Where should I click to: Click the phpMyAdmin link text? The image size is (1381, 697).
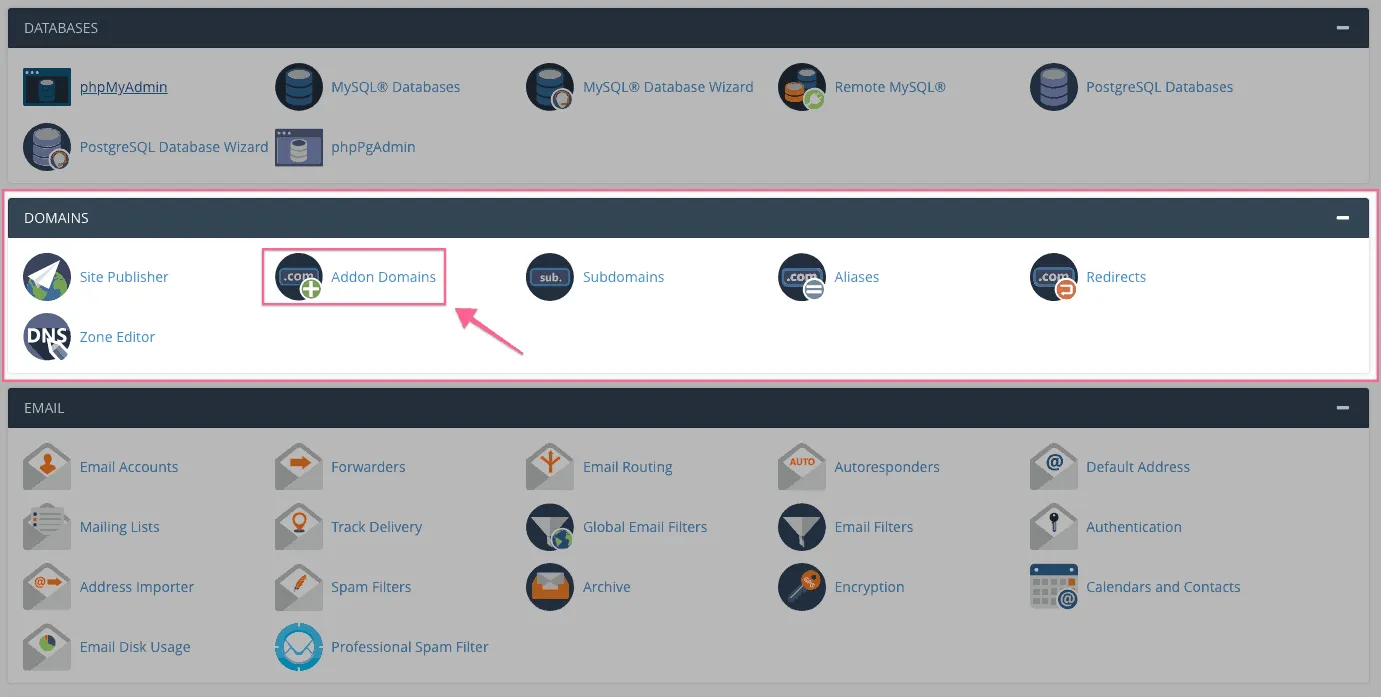point(124,87)
